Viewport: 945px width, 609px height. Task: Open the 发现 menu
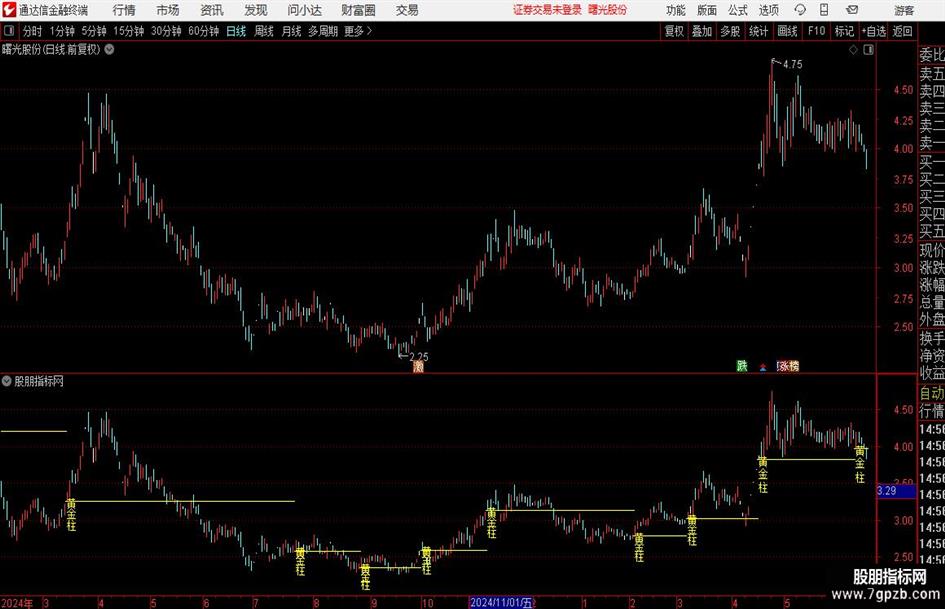pyautogui.click(x=256, y=10)
